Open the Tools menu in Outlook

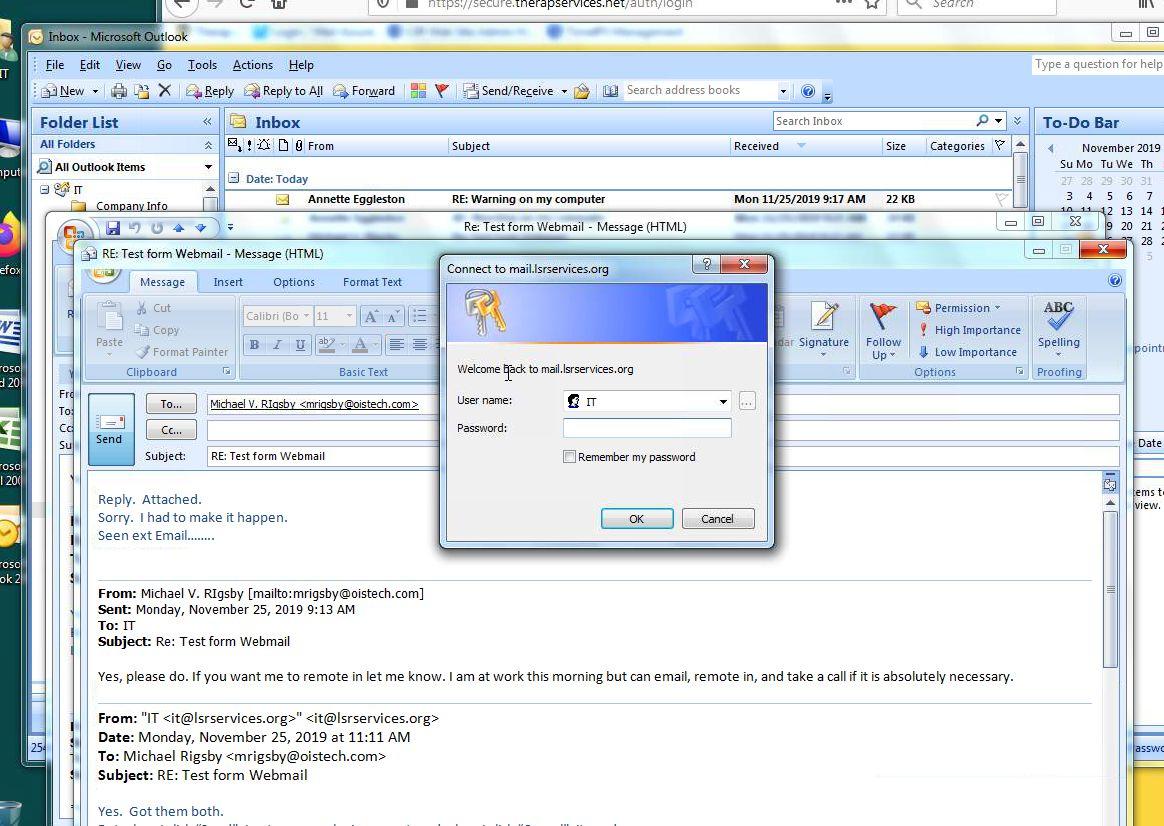point(202,65)
